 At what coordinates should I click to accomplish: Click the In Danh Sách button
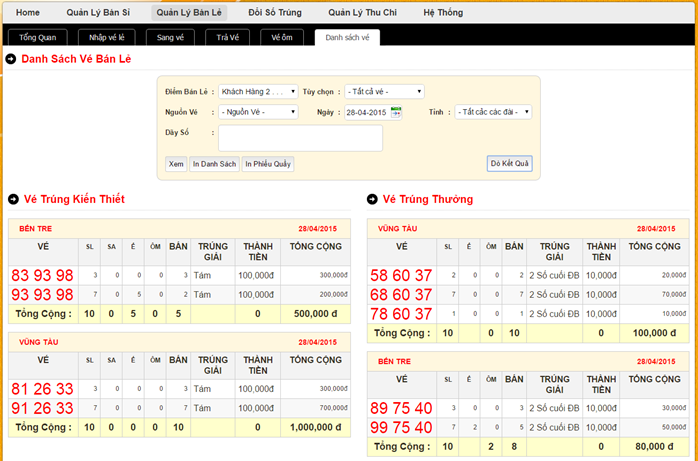214,163
